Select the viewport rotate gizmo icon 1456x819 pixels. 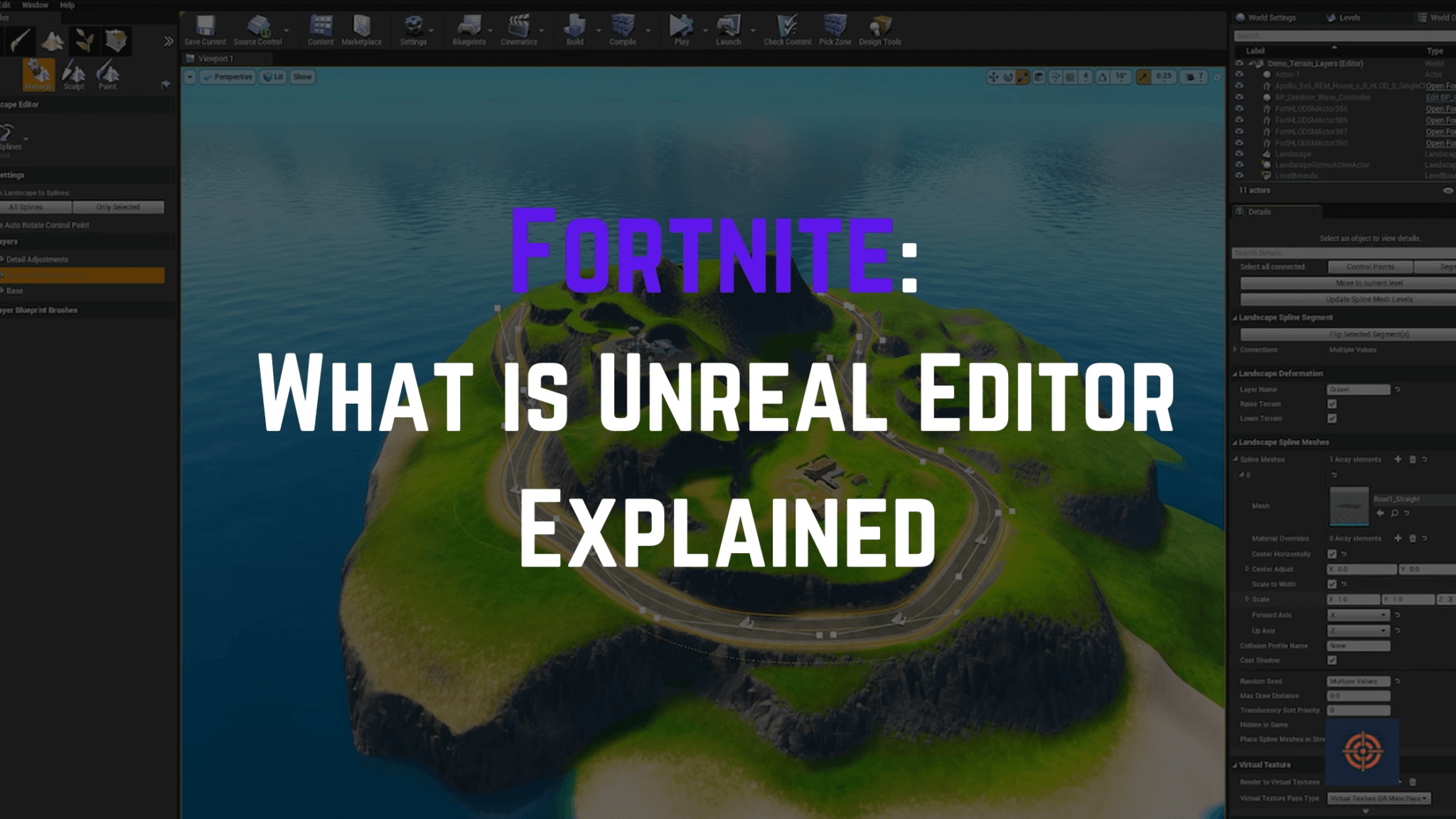(x=1007, y=77)
